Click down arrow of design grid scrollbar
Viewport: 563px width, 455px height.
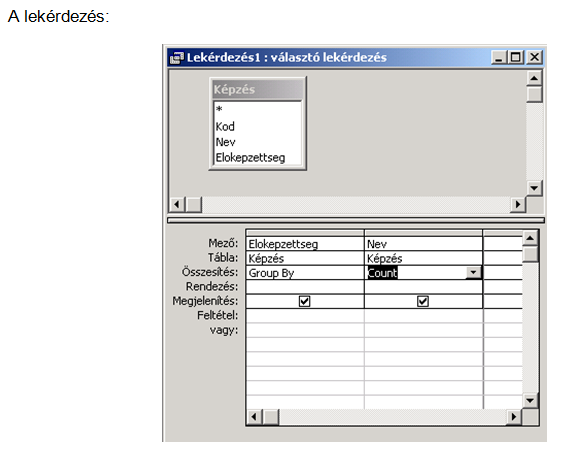pyautogui.click(x=530, y=400)
